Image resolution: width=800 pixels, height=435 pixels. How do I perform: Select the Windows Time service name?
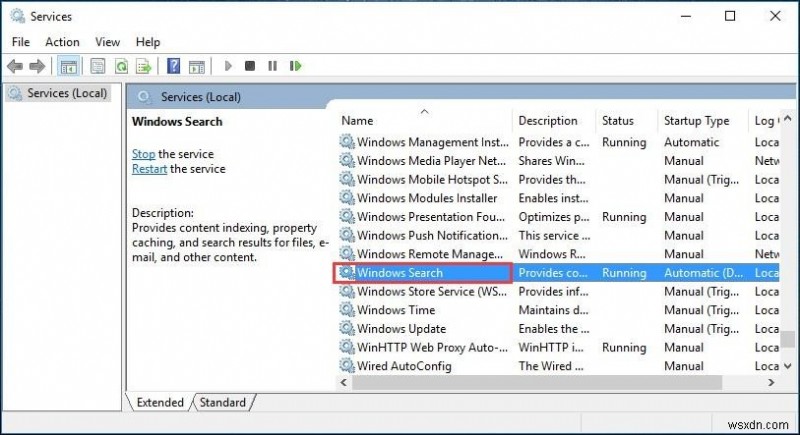point(396,310)
